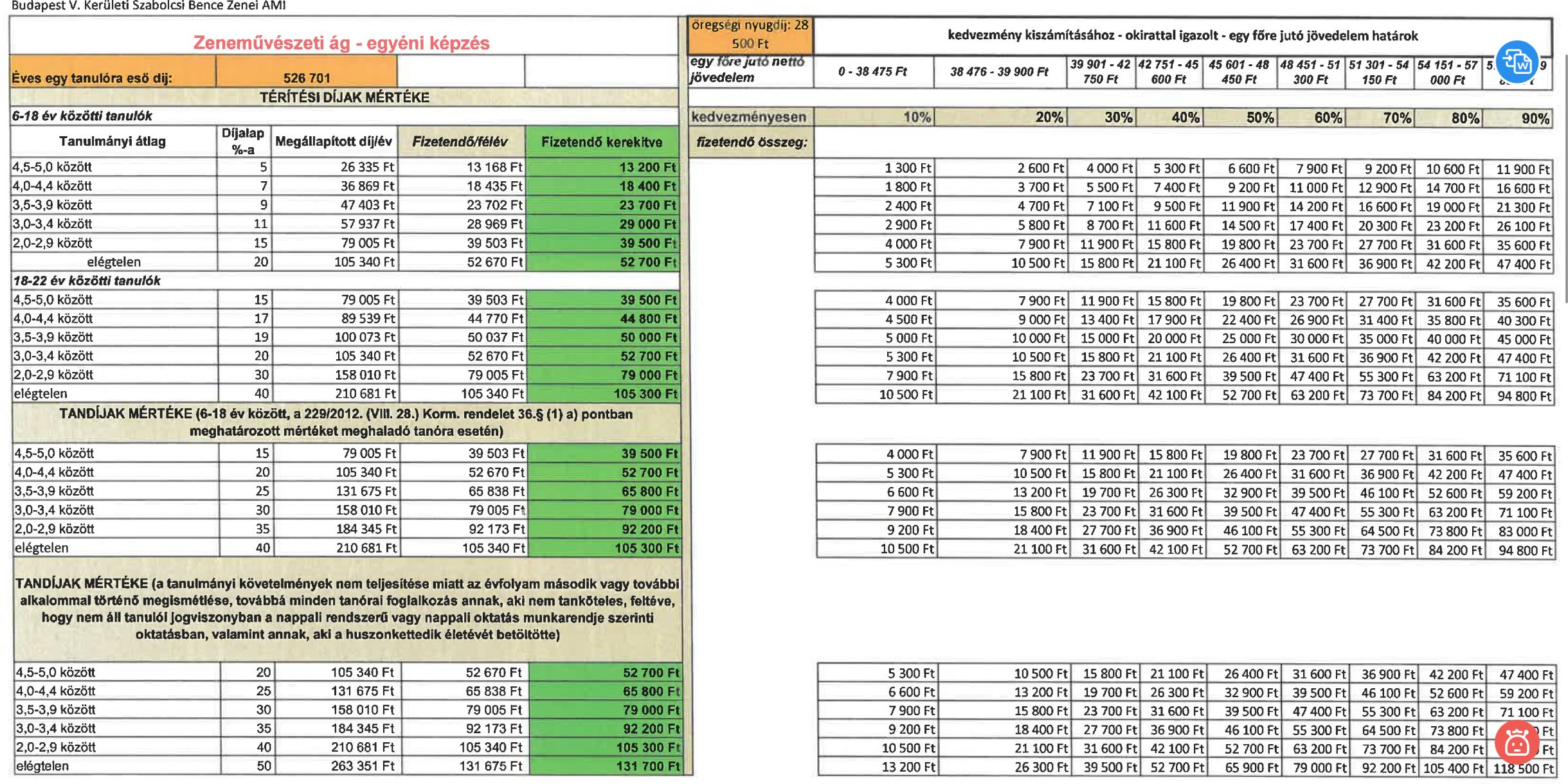Click the orange 'öregségi nyugdíj: 28 500 Ft' cell

point(750,35)
